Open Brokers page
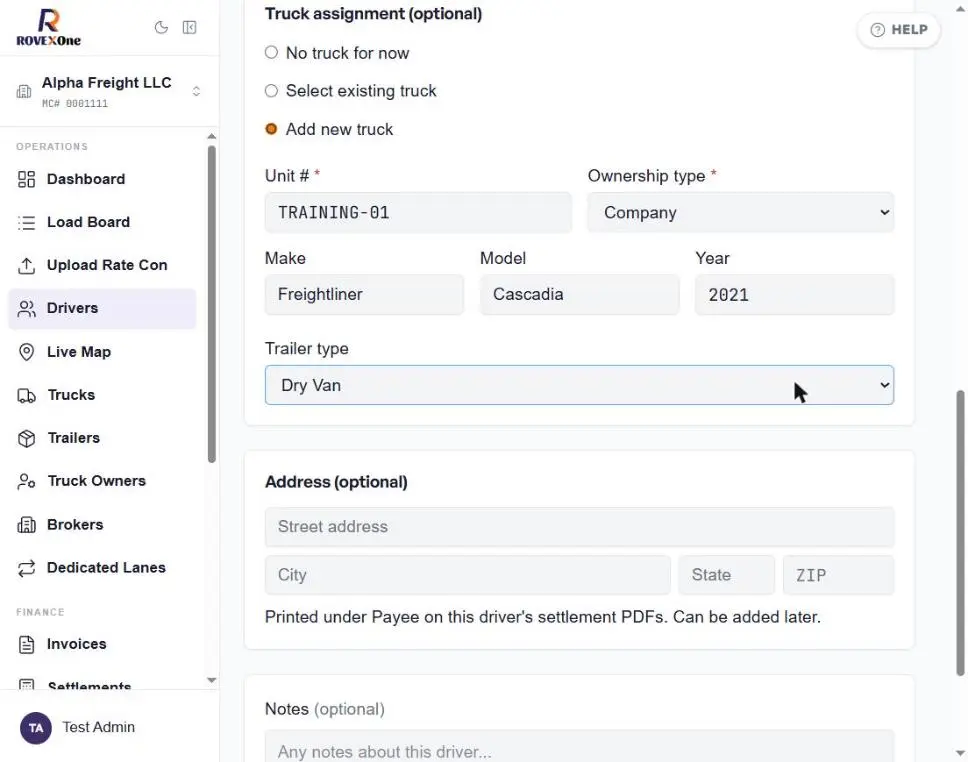Screen dimensions: 968x762 [x=102, y=525]
